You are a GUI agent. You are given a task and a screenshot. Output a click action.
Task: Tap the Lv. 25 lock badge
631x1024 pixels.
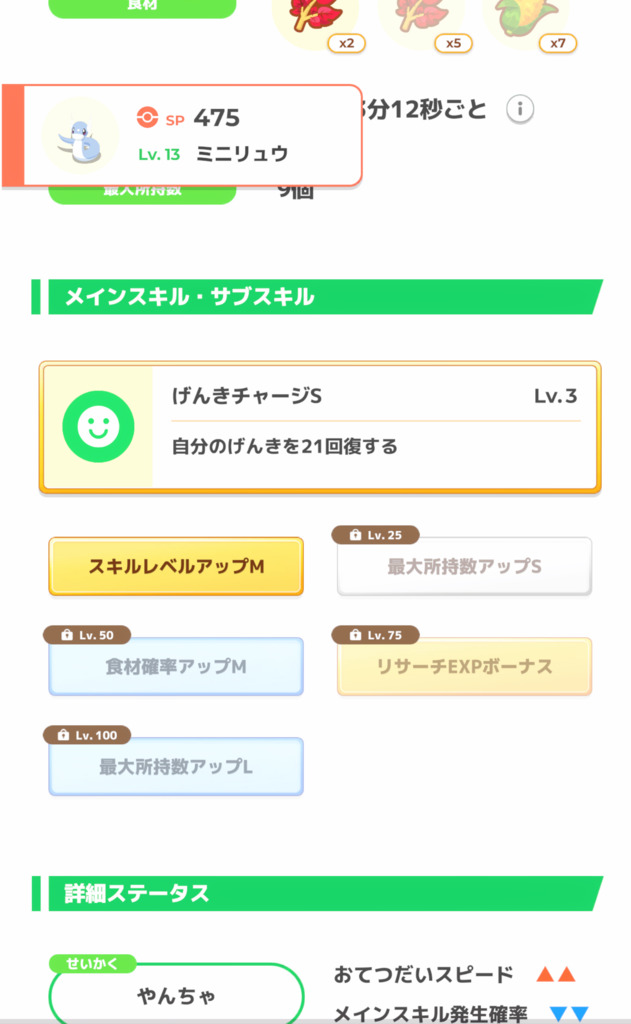point(377,535)
